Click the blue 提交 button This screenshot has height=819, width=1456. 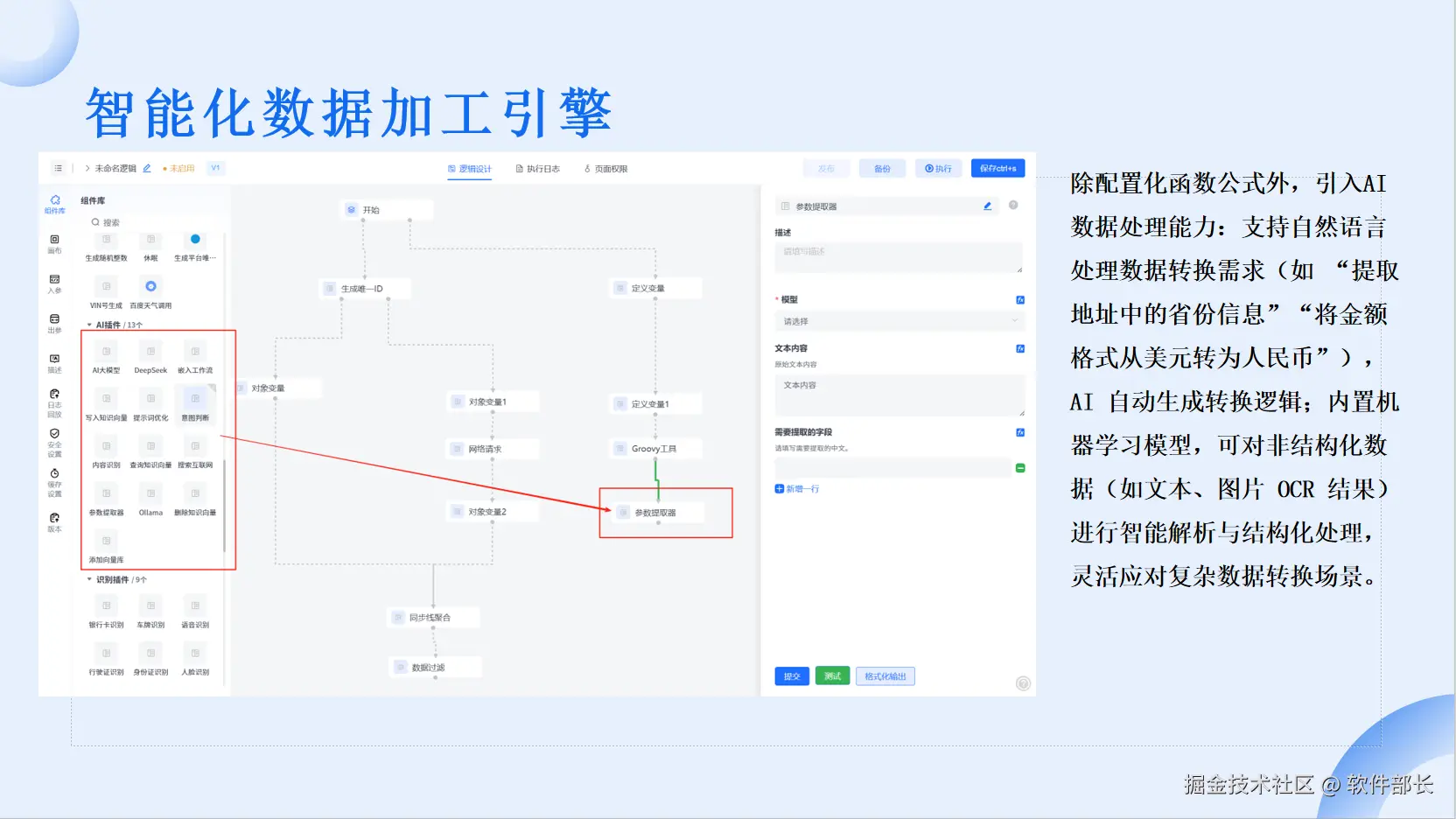(792, 676)
